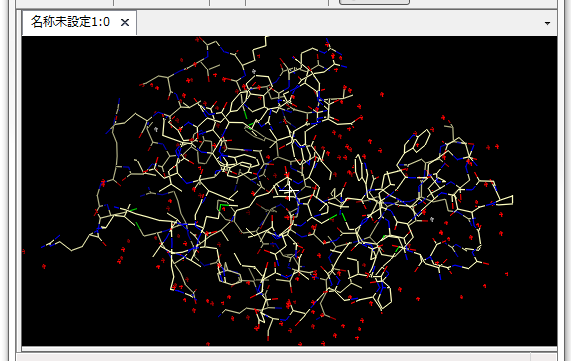Click the empty tab strip area
The image size is (571, 361).
[339, 23]
